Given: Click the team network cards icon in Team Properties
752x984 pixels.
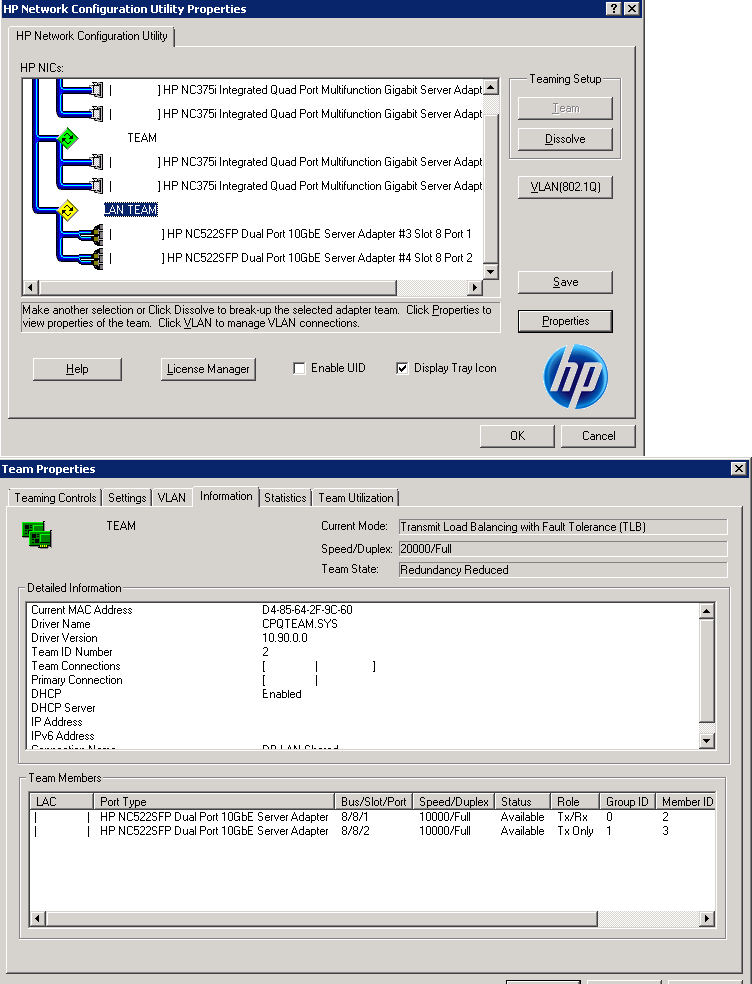Looking at the screenshot, I should (37, 534).
